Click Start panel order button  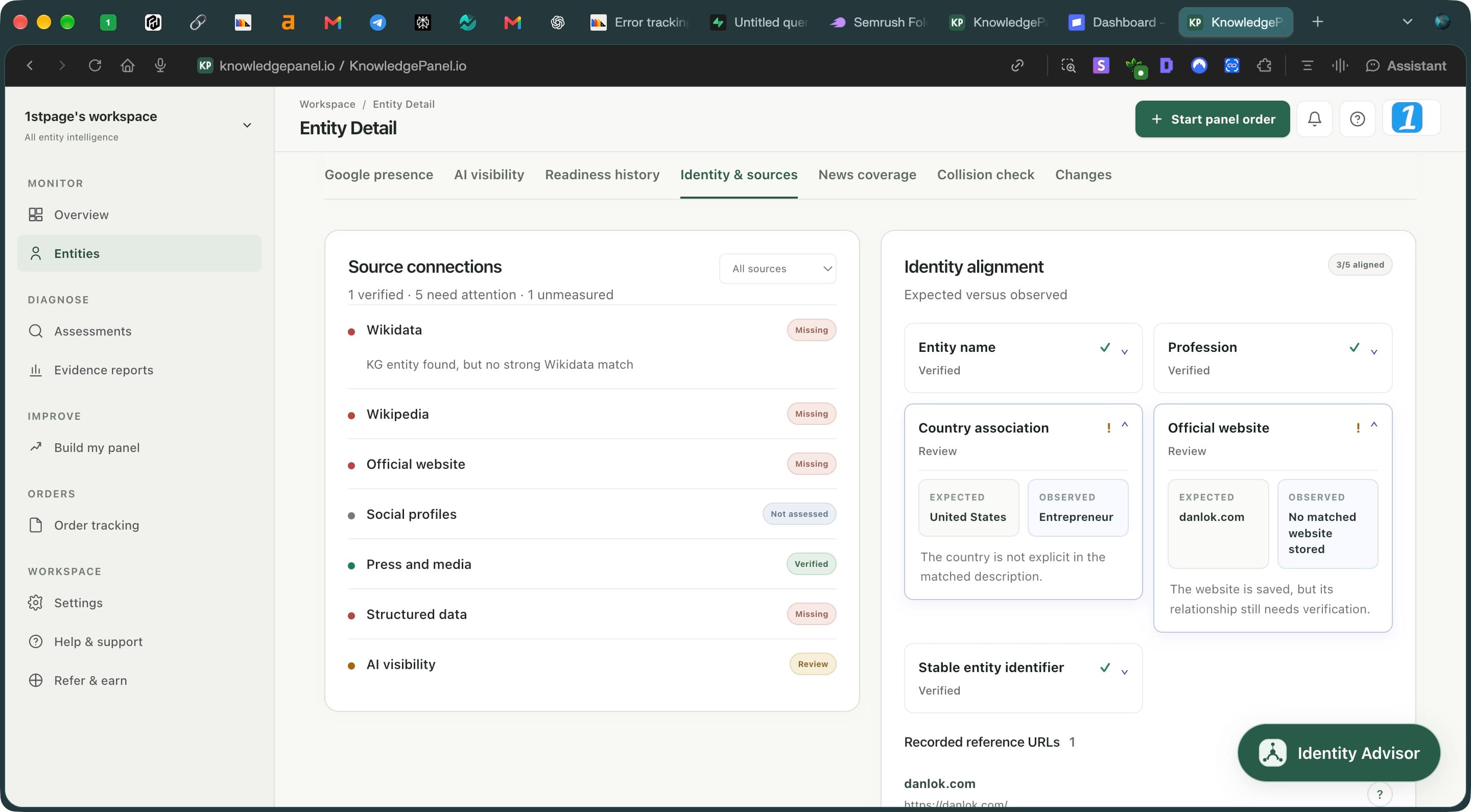pos(1212,119)
